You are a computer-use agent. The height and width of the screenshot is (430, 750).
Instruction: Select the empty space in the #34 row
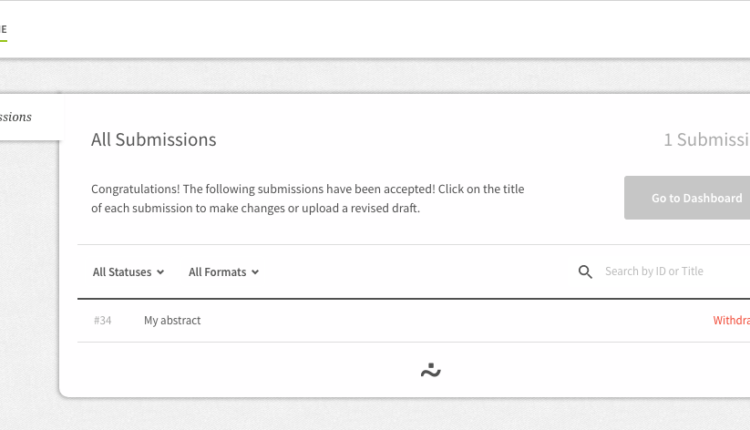tap(450, 321)
